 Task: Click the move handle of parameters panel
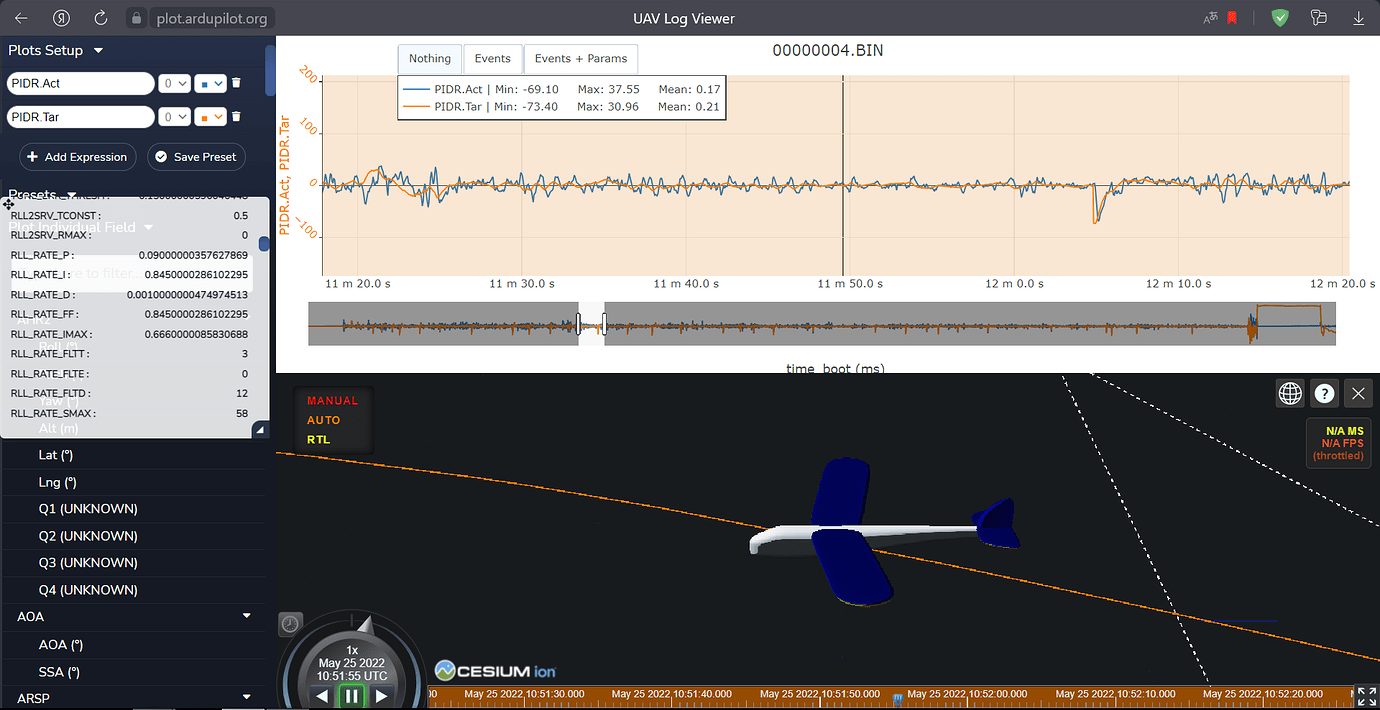click(x=9, y=204)
